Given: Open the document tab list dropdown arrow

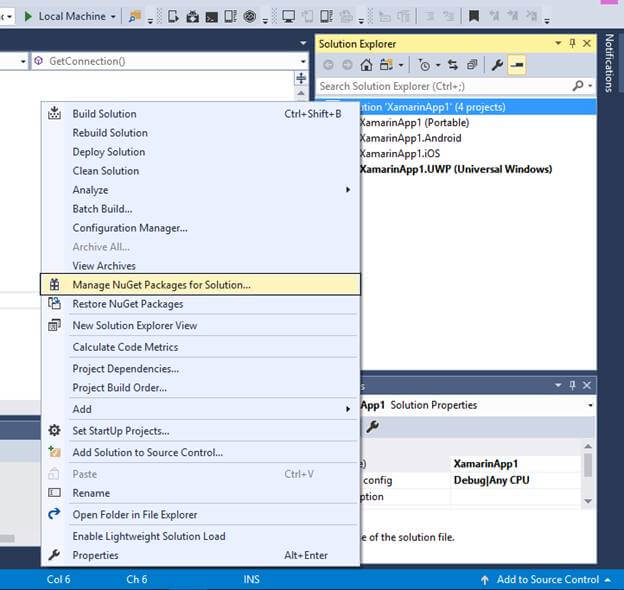Looking at the screenshot, I should click(303, 43).
